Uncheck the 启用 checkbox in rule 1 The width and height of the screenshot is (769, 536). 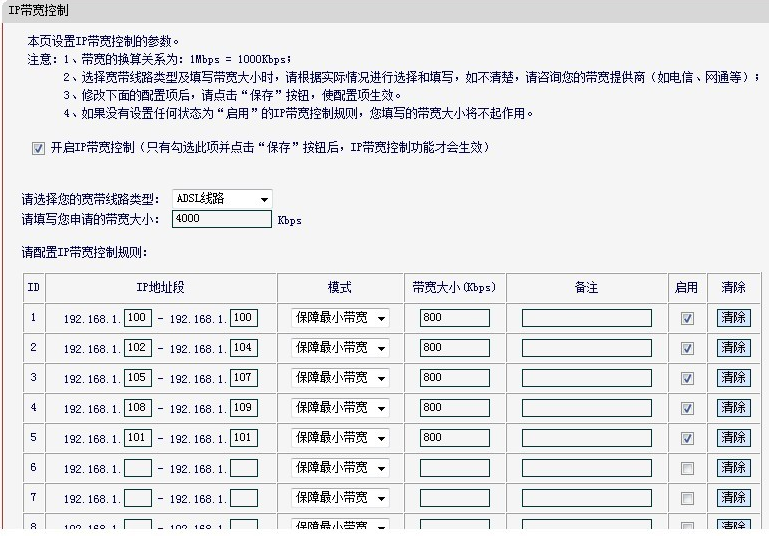(687, 318)
